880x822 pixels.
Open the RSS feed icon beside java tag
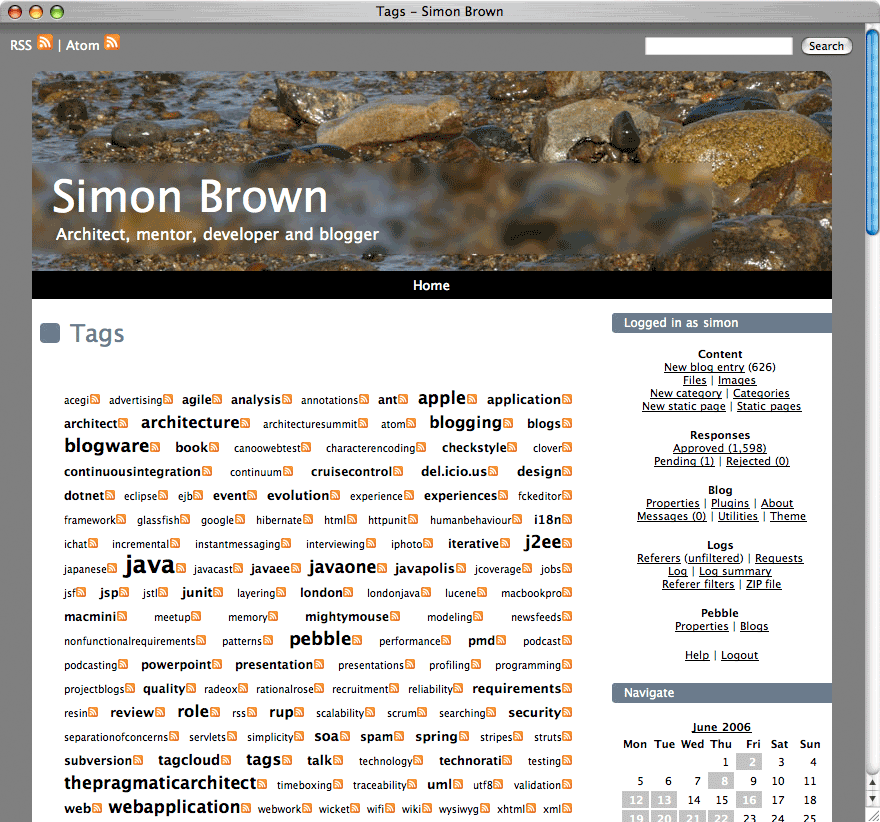click(x=181, y=567)
